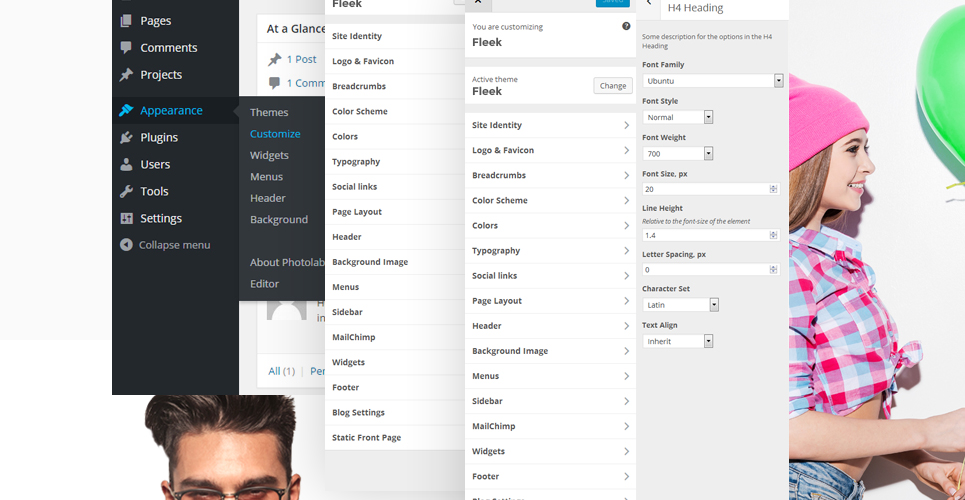Screen dimensions: 965x500
Task: Open Themes in the Appearance submenu
Action: coord(269,112)
